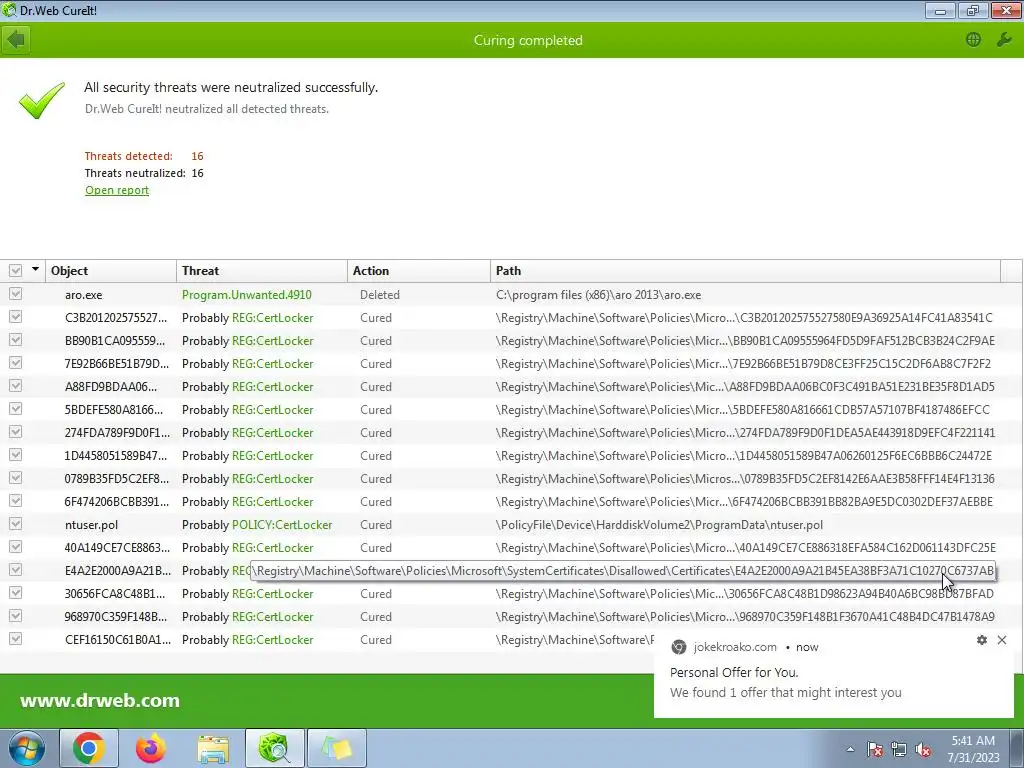Image resolution: width=1024 pixels, height=768 pixels.
Task: Open the report link
Action: (117, 190)
